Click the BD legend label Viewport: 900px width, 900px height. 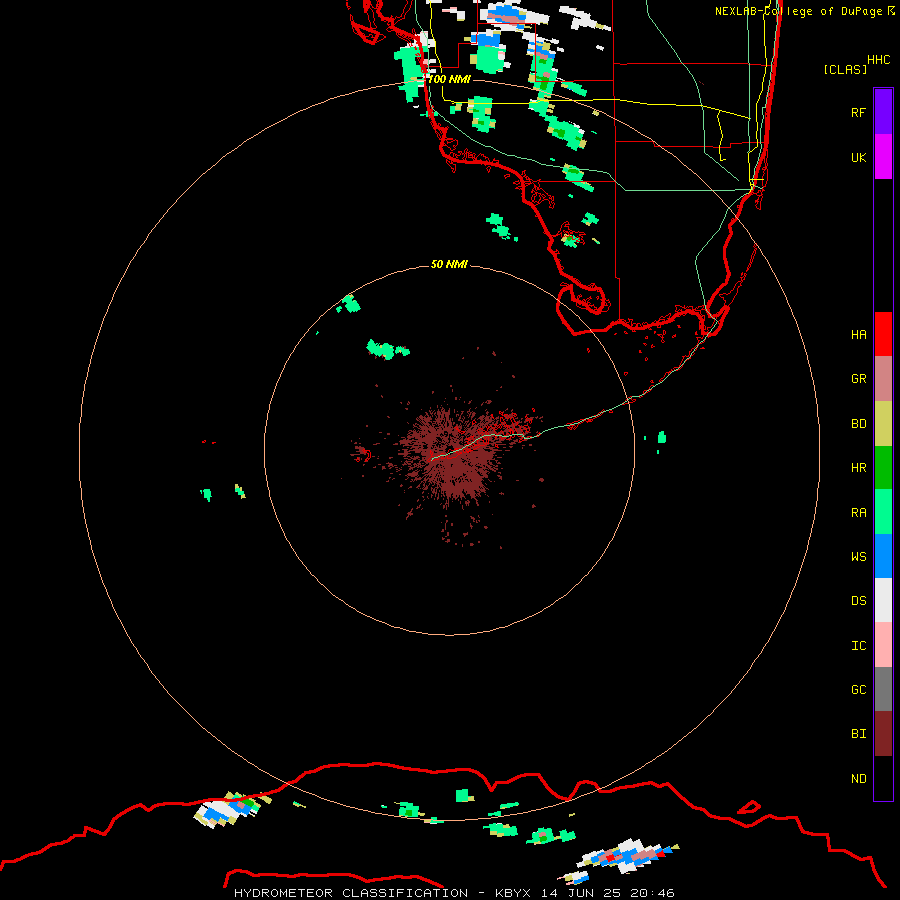858,424
